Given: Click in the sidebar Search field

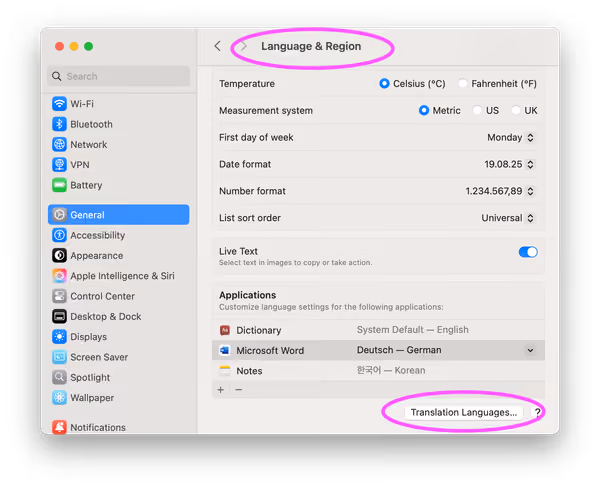Looking at the screenshot, I should click(119, 76).
